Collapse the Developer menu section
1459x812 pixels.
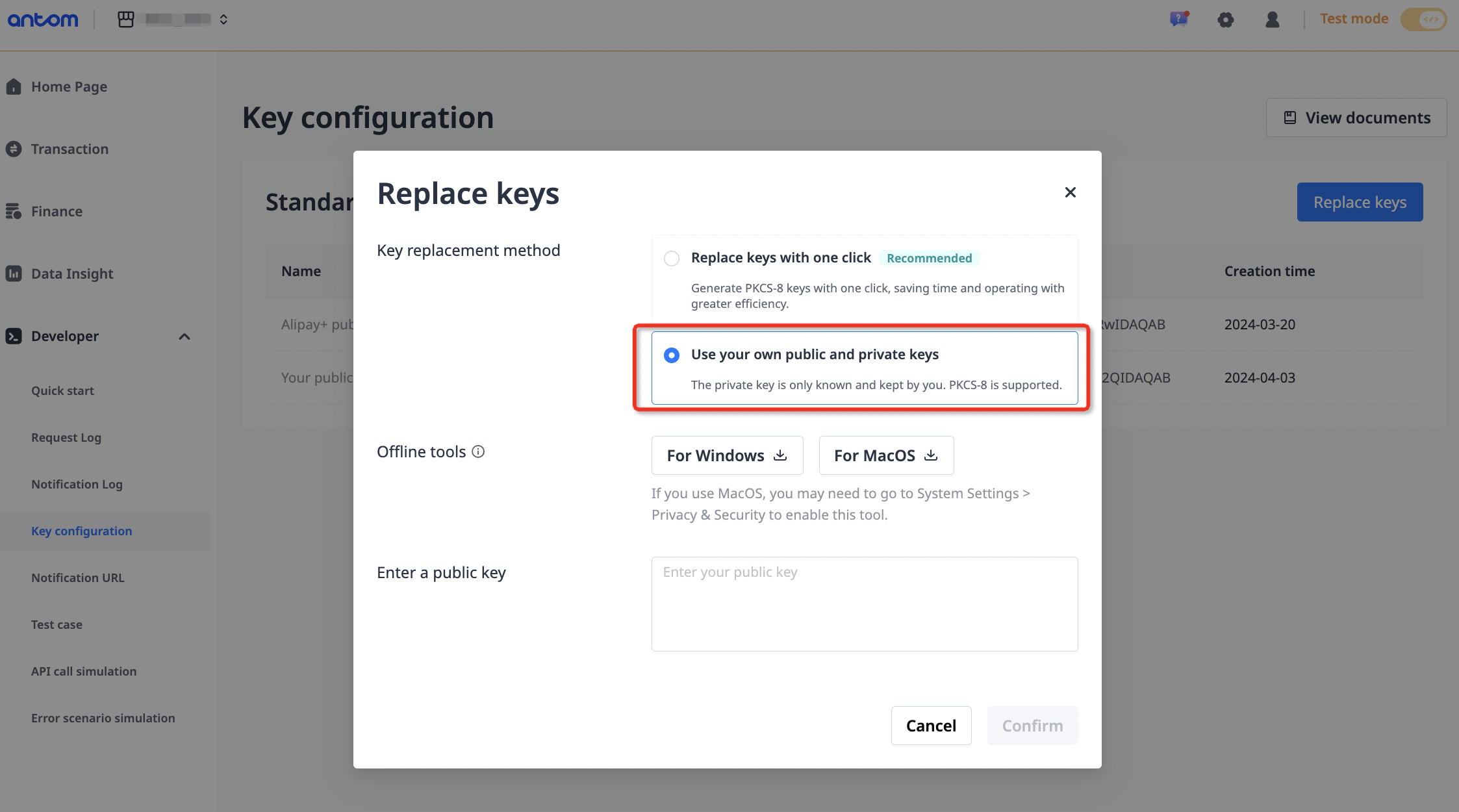(x=184, y=336)
